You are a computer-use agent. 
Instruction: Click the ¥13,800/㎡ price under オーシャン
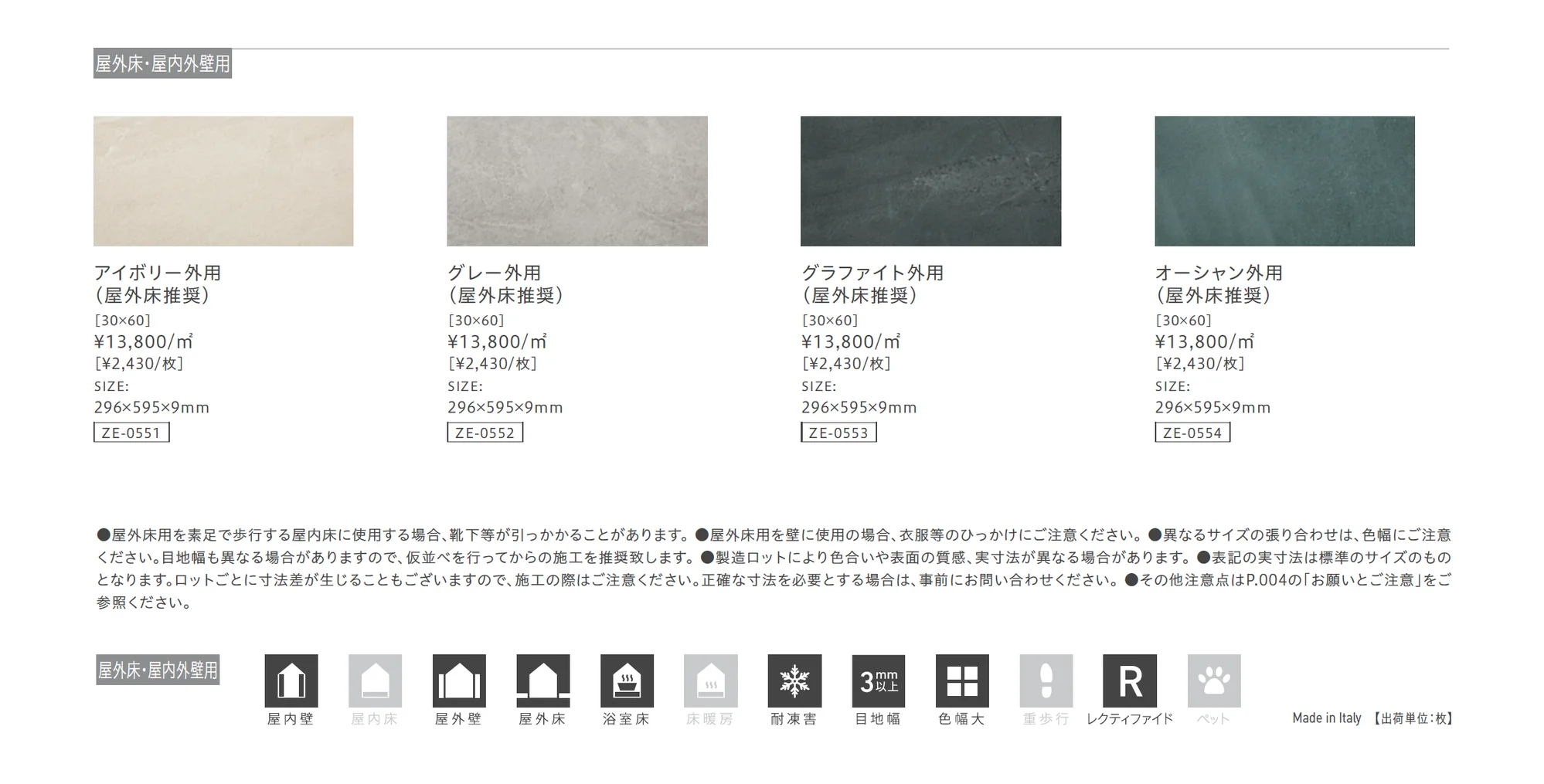[x=1205, y=341]
